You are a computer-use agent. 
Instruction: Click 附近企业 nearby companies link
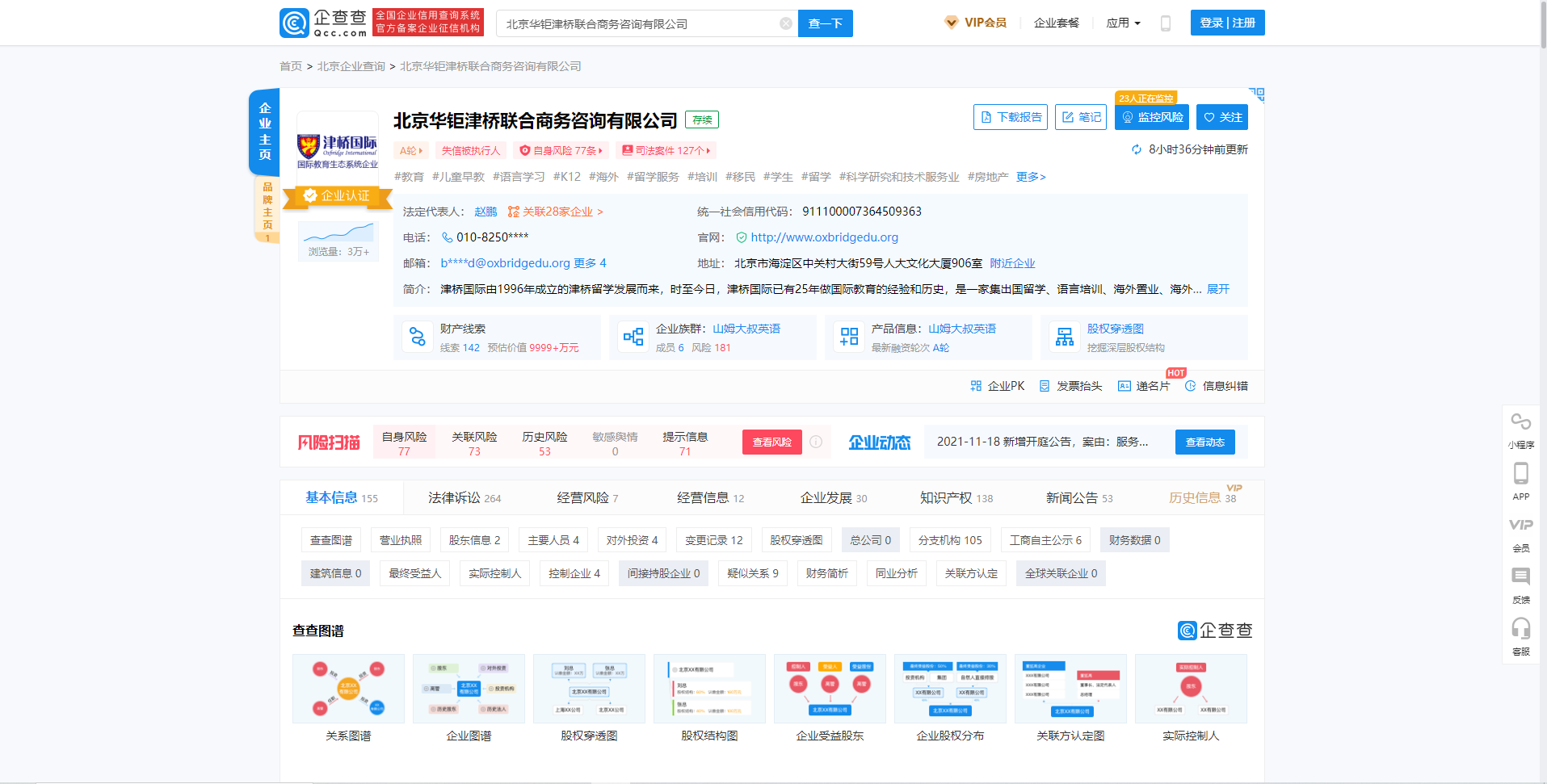(x=1012, y=263)
